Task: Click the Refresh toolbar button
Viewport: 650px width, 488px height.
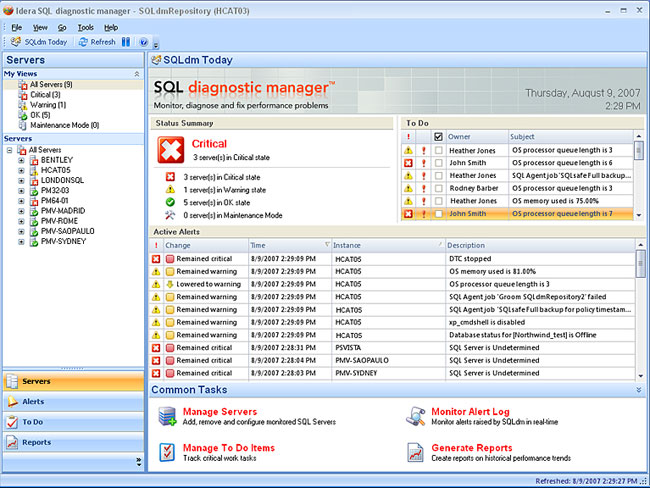Action: pos(97,42)
